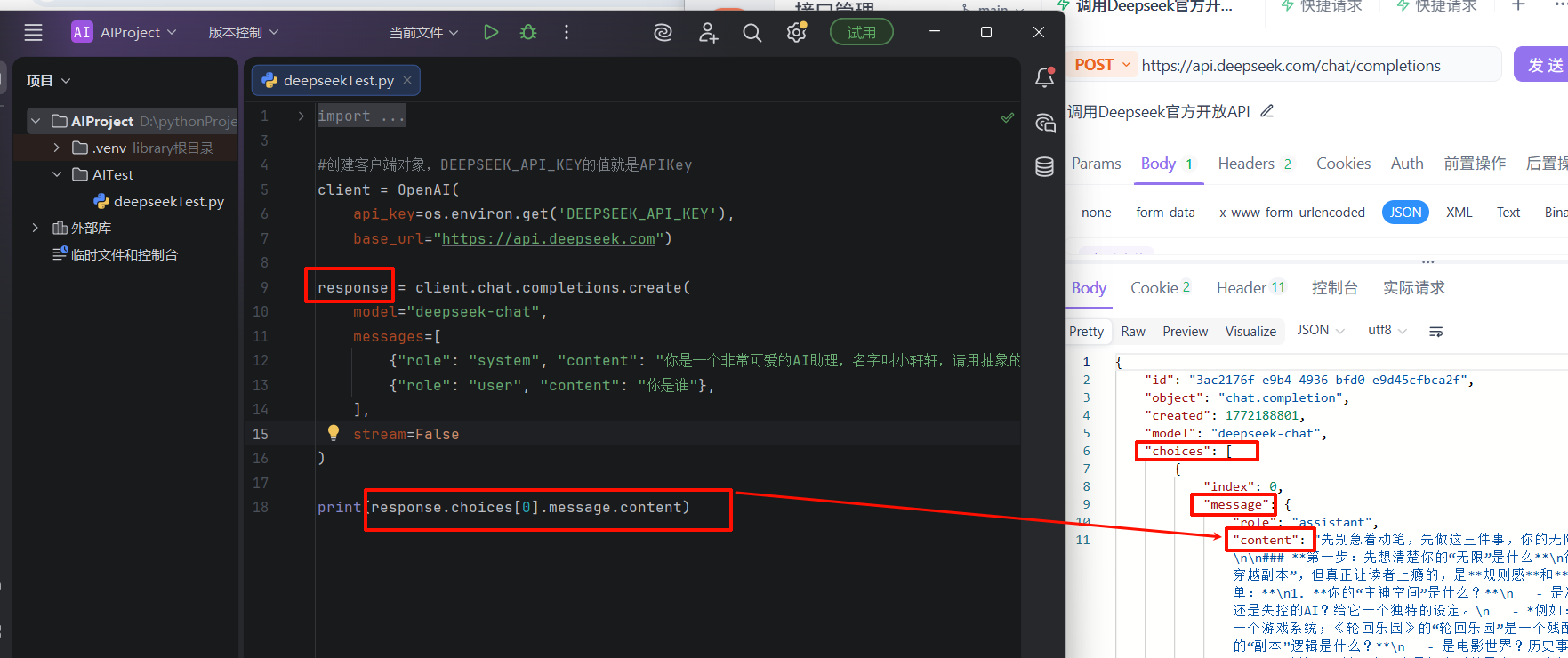Click line 15 stream=False code

click(x=406, y=434)
